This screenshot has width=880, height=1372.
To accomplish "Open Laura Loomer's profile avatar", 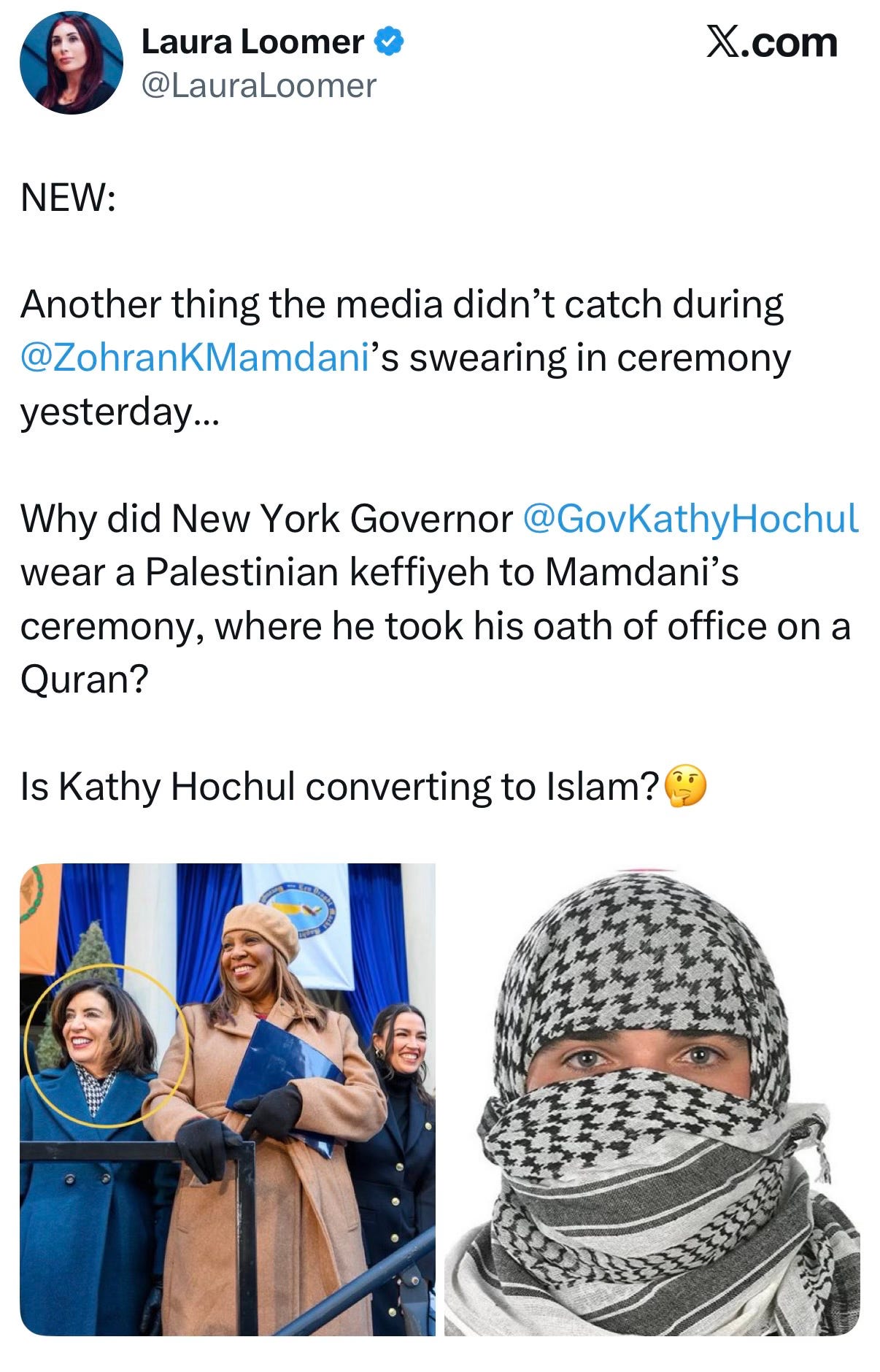I will 71,63.
